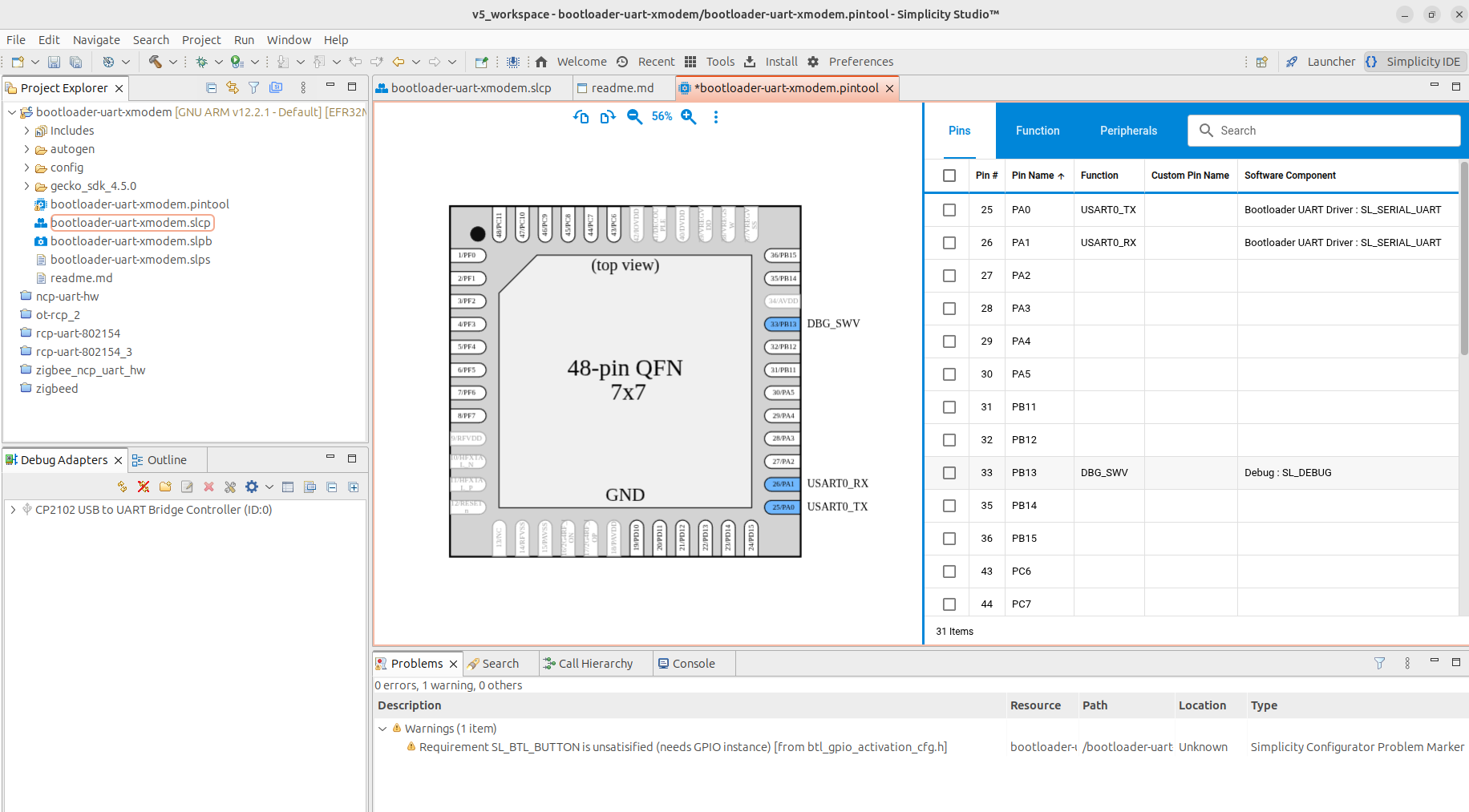
Task: Rotate the chip diagram counterclockwise
Action: pyautogui.click(x=581, y=116)
